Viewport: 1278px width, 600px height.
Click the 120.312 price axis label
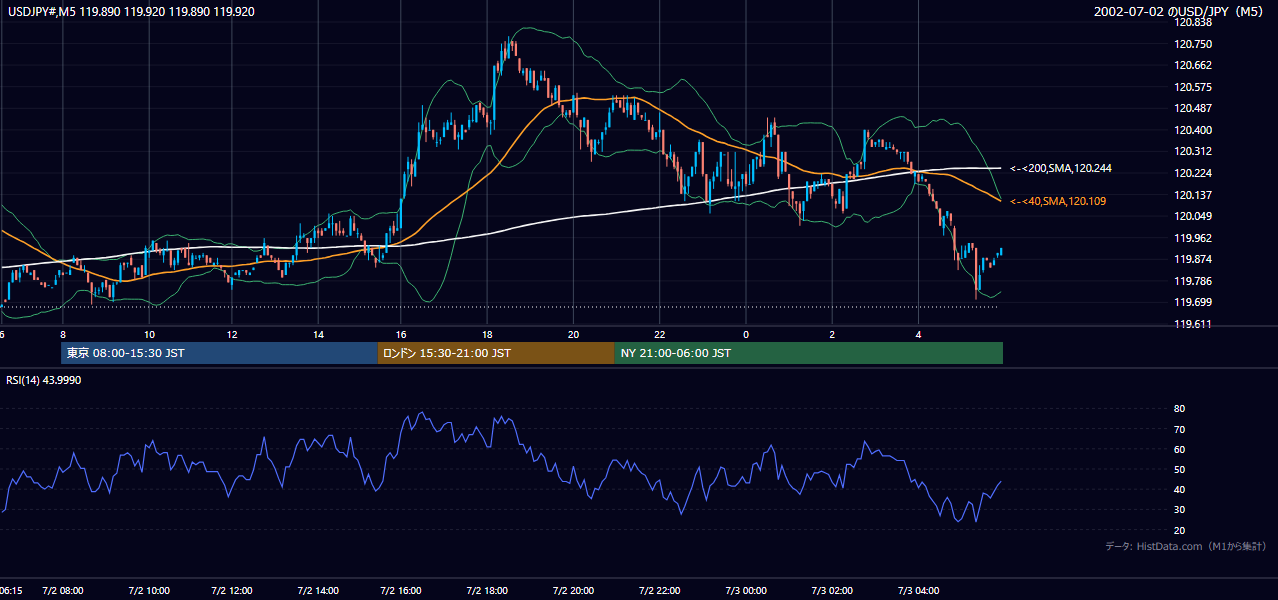1194,151
